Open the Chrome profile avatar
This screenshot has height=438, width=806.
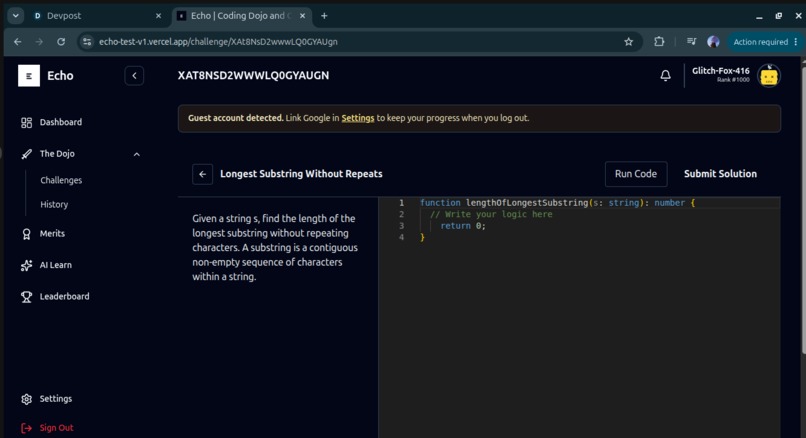713,42
